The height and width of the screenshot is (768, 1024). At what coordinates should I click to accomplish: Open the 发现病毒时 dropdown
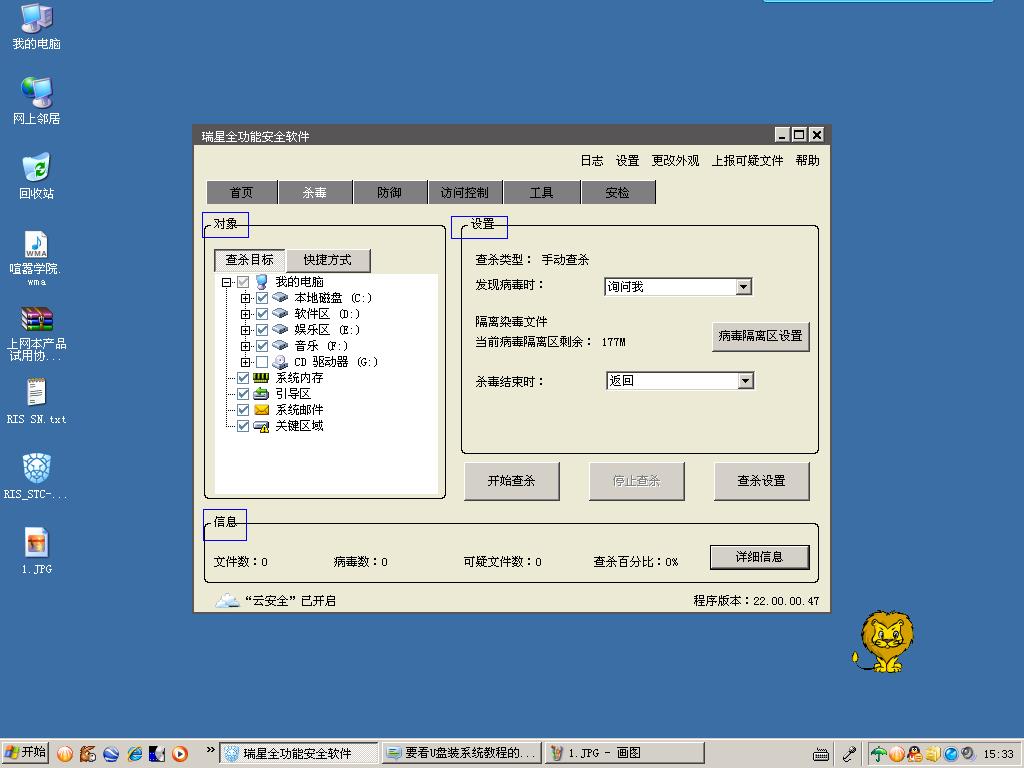(743, 287)
